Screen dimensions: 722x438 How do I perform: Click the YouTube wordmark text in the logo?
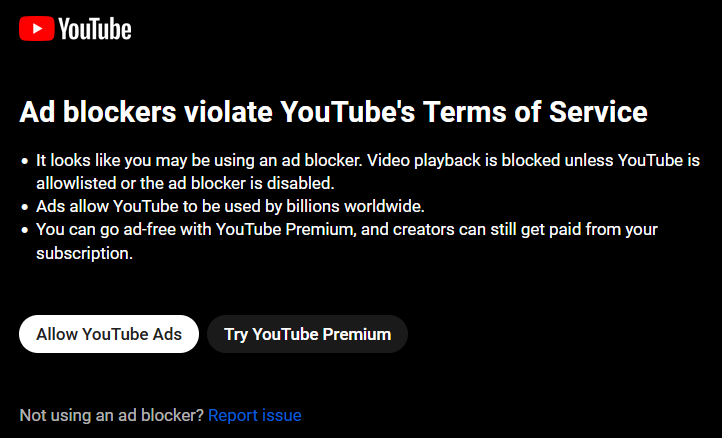(x=95, y=30)
